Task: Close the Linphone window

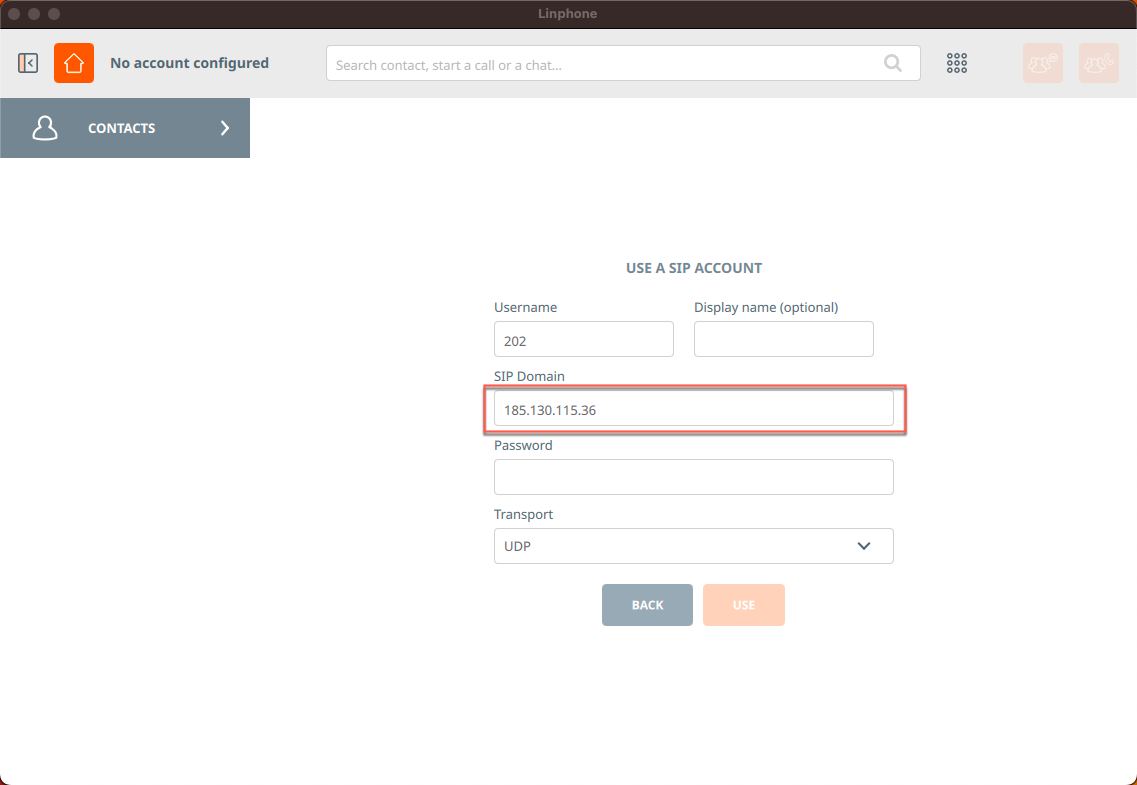Action: pos(14,14)
